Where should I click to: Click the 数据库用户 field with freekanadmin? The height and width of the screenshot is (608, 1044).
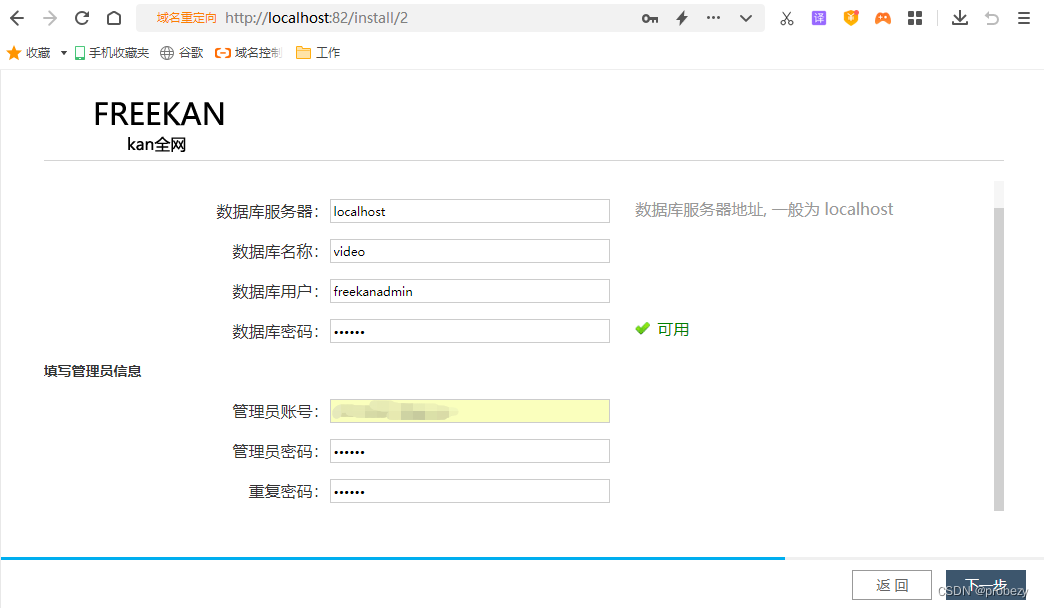(469, 291)
